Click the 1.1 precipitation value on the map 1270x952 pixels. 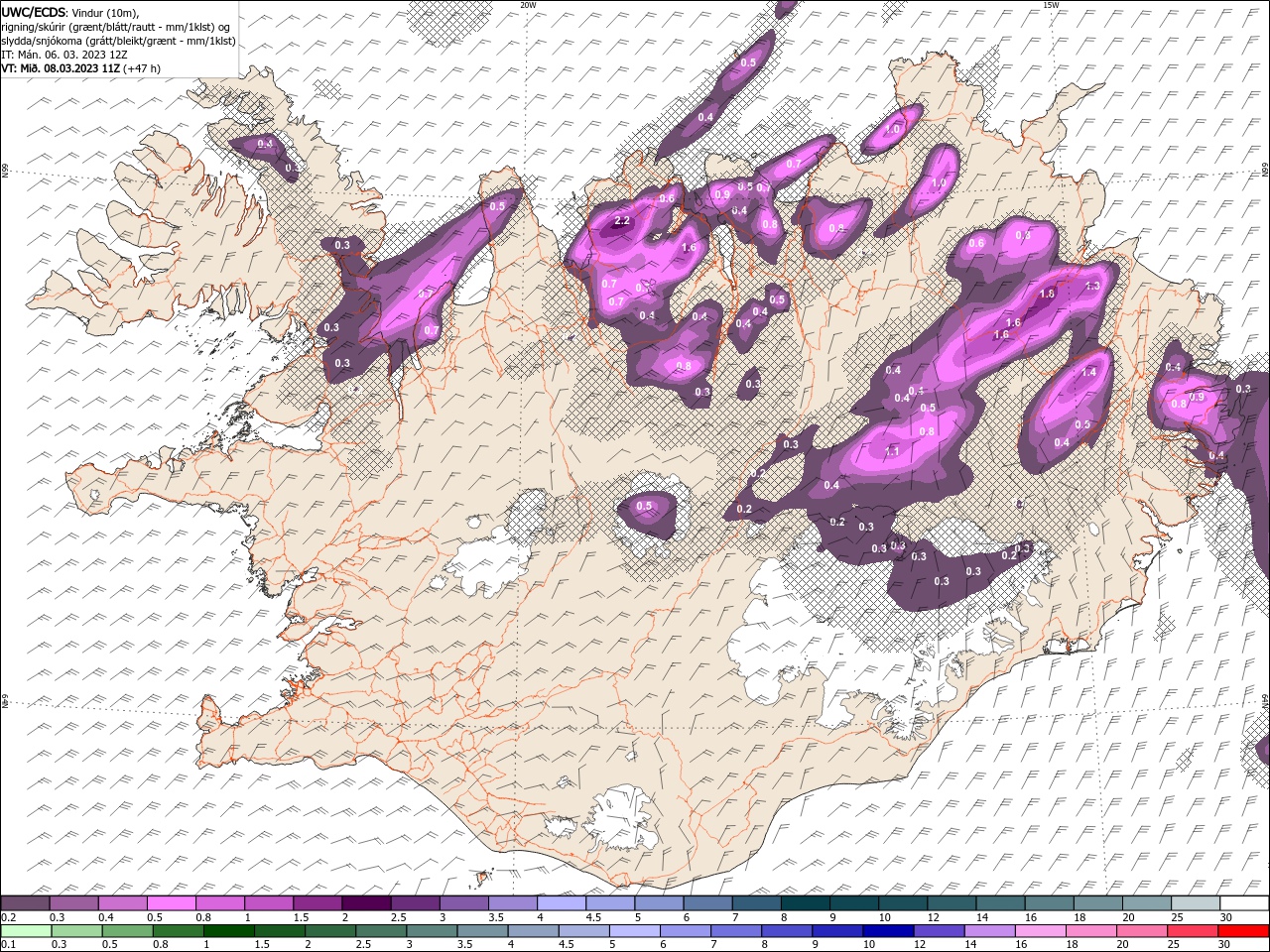pos(892,451)
